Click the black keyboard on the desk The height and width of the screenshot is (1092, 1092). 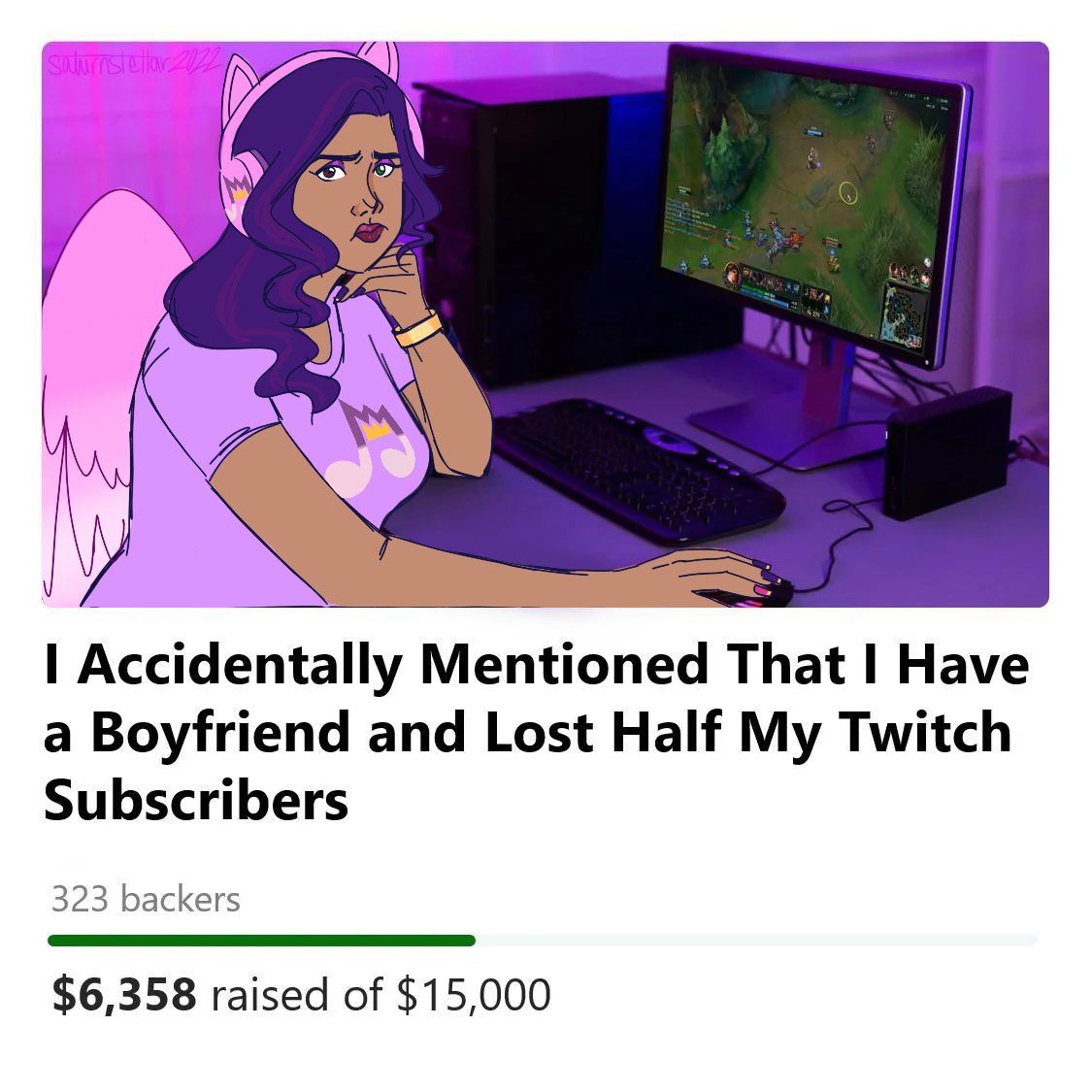click(637, 468)
